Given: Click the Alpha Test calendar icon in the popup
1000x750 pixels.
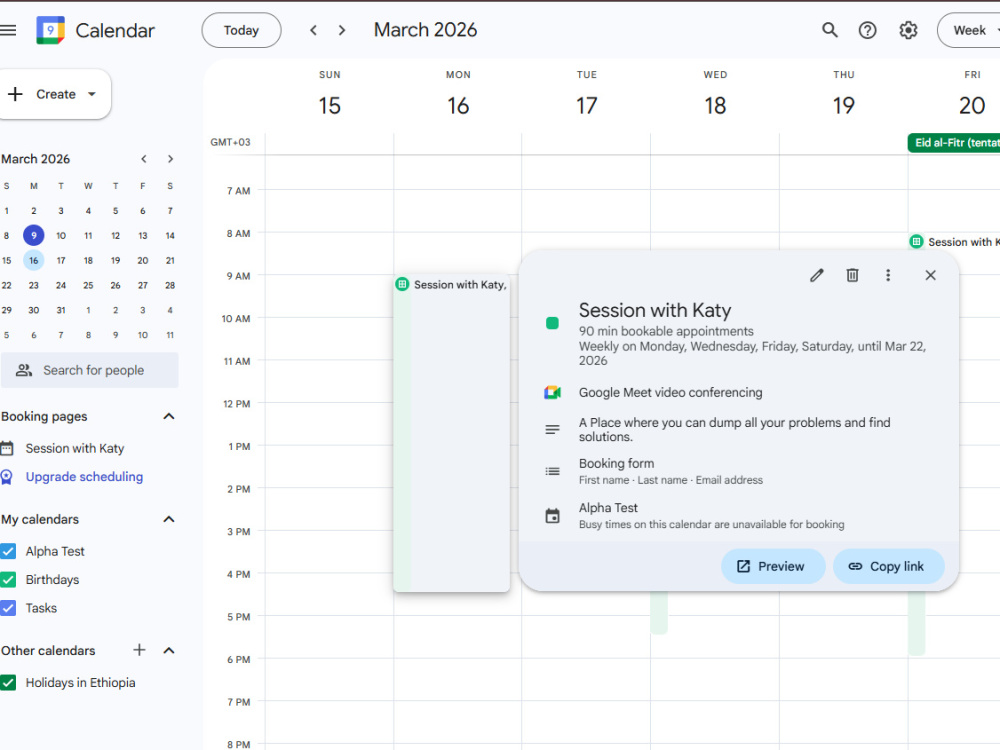Looking at the screenshot, I should [x=552, y=515].
